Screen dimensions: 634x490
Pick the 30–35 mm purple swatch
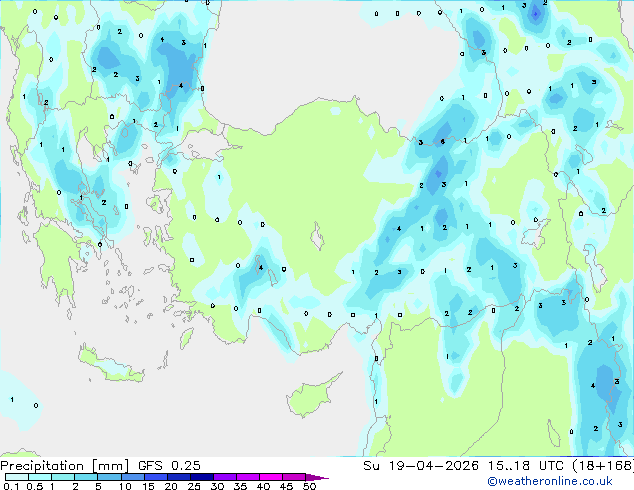click(x=225, y=477)
